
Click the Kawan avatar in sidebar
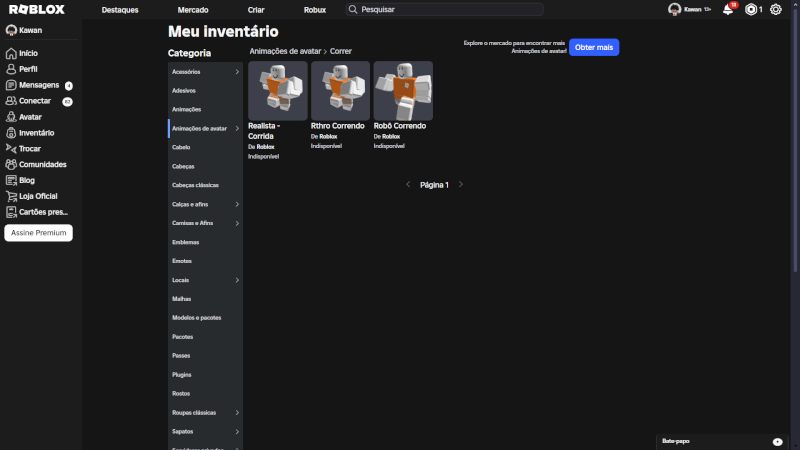click(x=11, y=30)
